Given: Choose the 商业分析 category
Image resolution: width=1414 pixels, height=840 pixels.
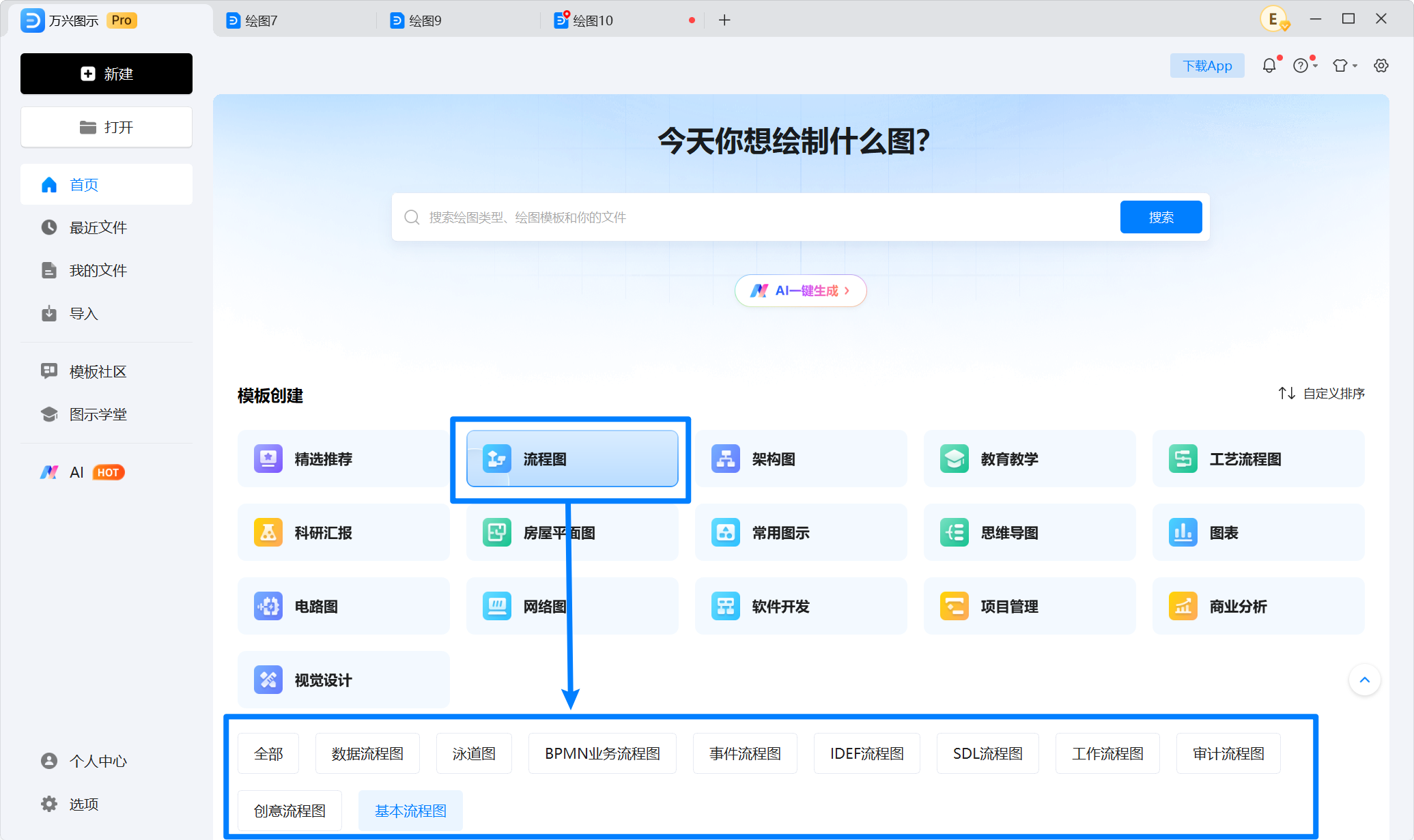Looking at the screenshot, I should pyautogui.click(x=1258, y=606).
